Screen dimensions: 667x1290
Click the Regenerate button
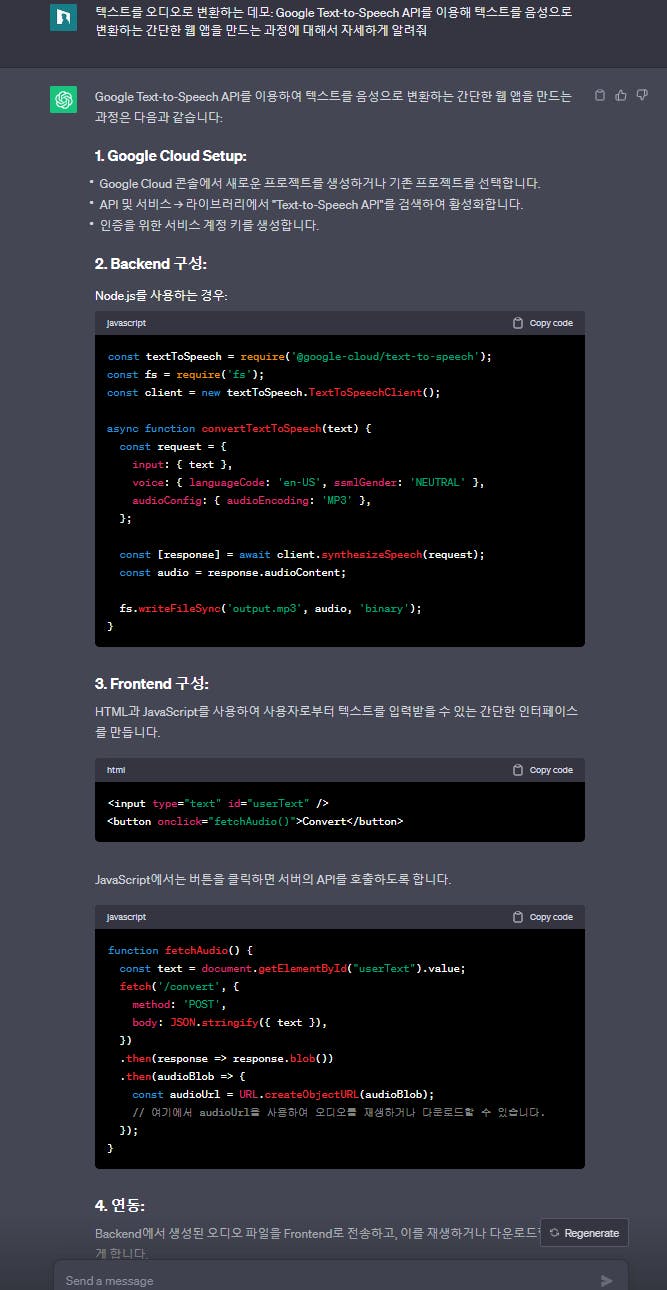584,1233
